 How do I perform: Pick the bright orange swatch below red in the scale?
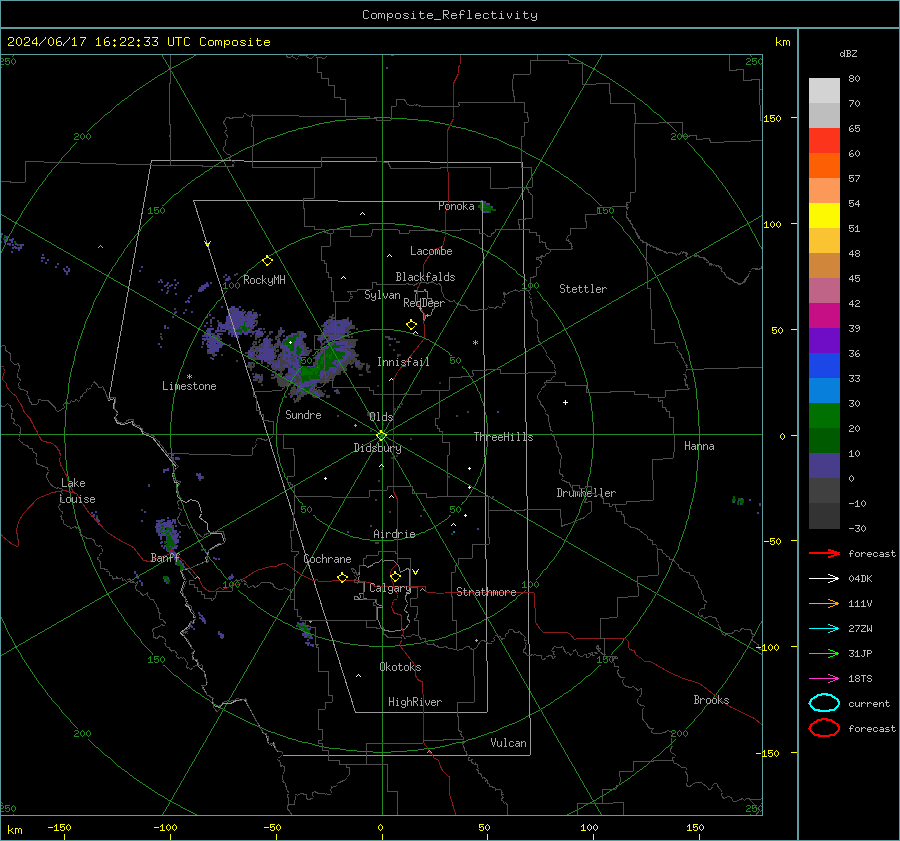pyautogui.click(x=824, y=166)
